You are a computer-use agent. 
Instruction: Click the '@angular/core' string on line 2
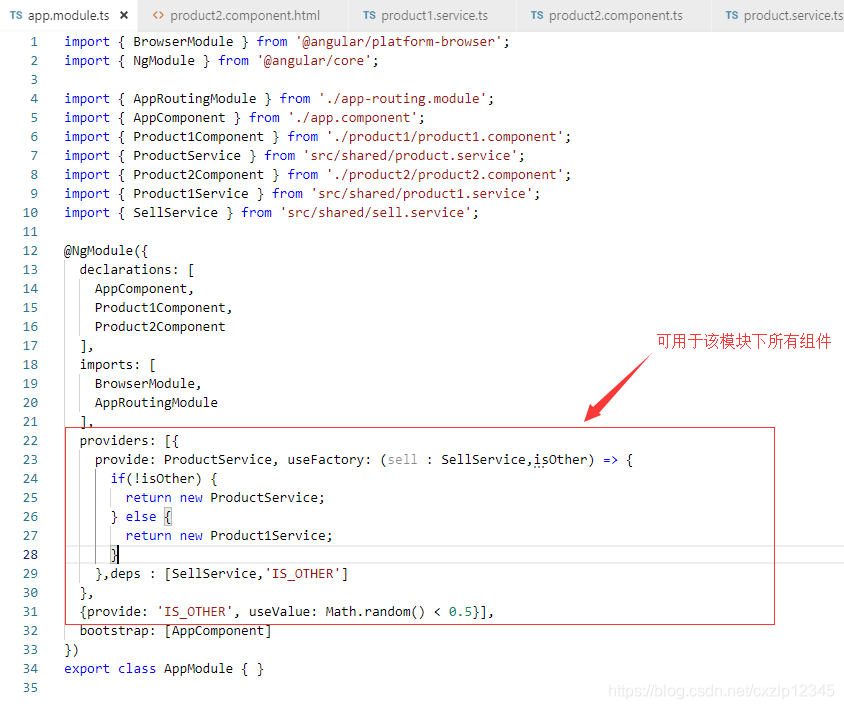(314, 61)
